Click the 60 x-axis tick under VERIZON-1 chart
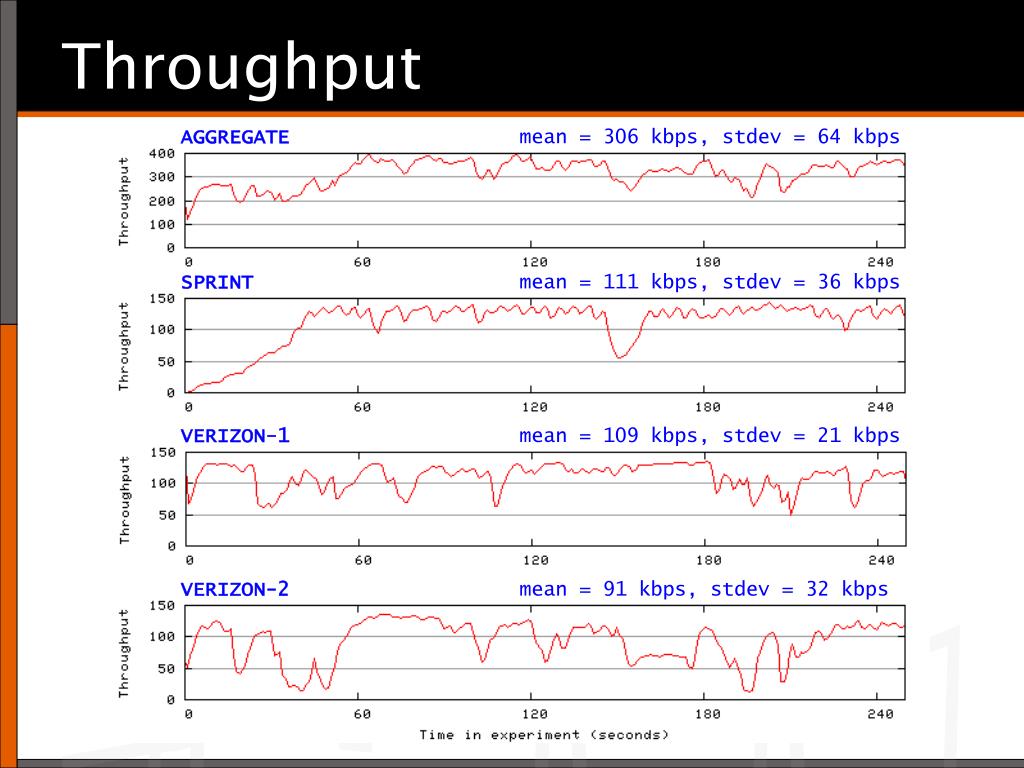1024x768 pixels. point(362,560)
